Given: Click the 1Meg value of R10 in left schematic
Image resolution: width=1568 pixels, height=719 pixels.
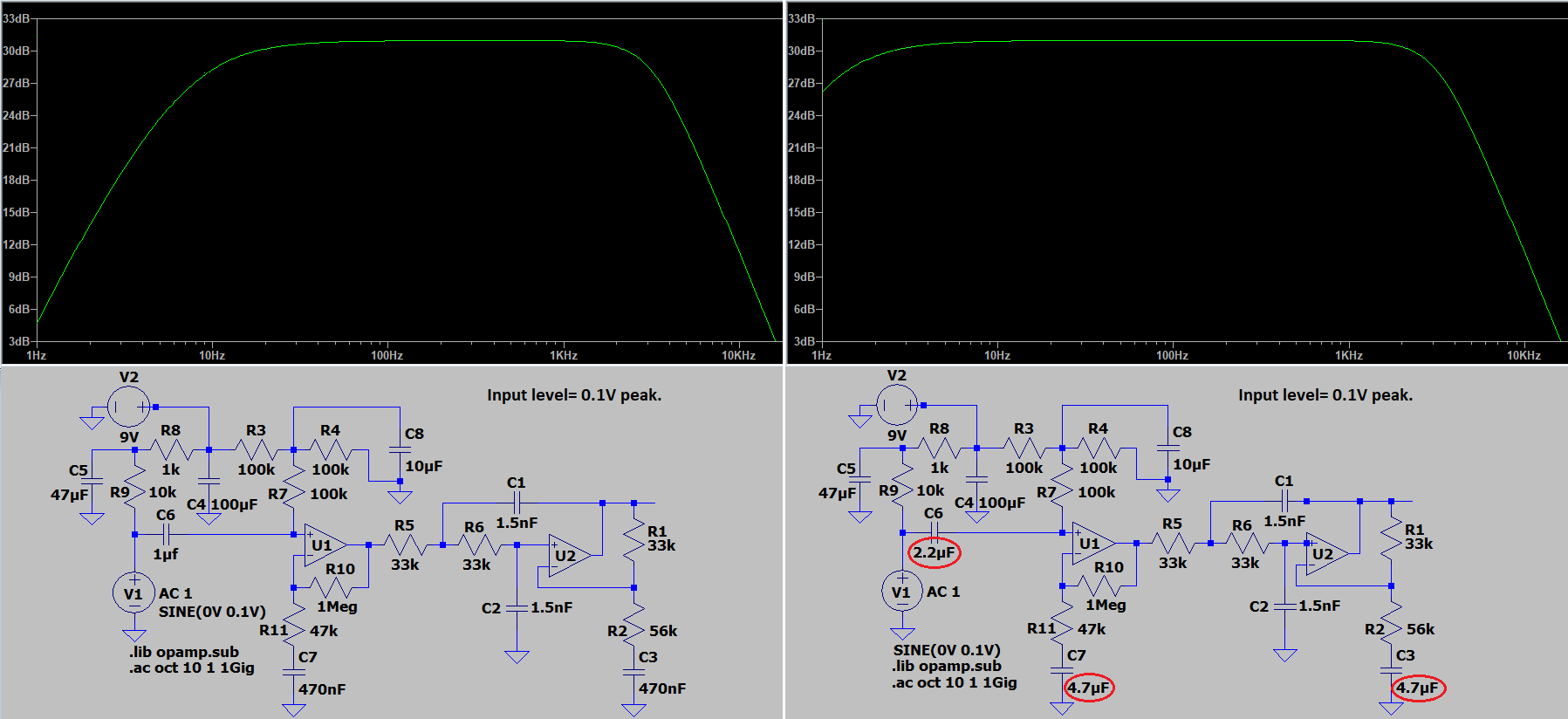Looking at the screenshot, I should 337,606.
